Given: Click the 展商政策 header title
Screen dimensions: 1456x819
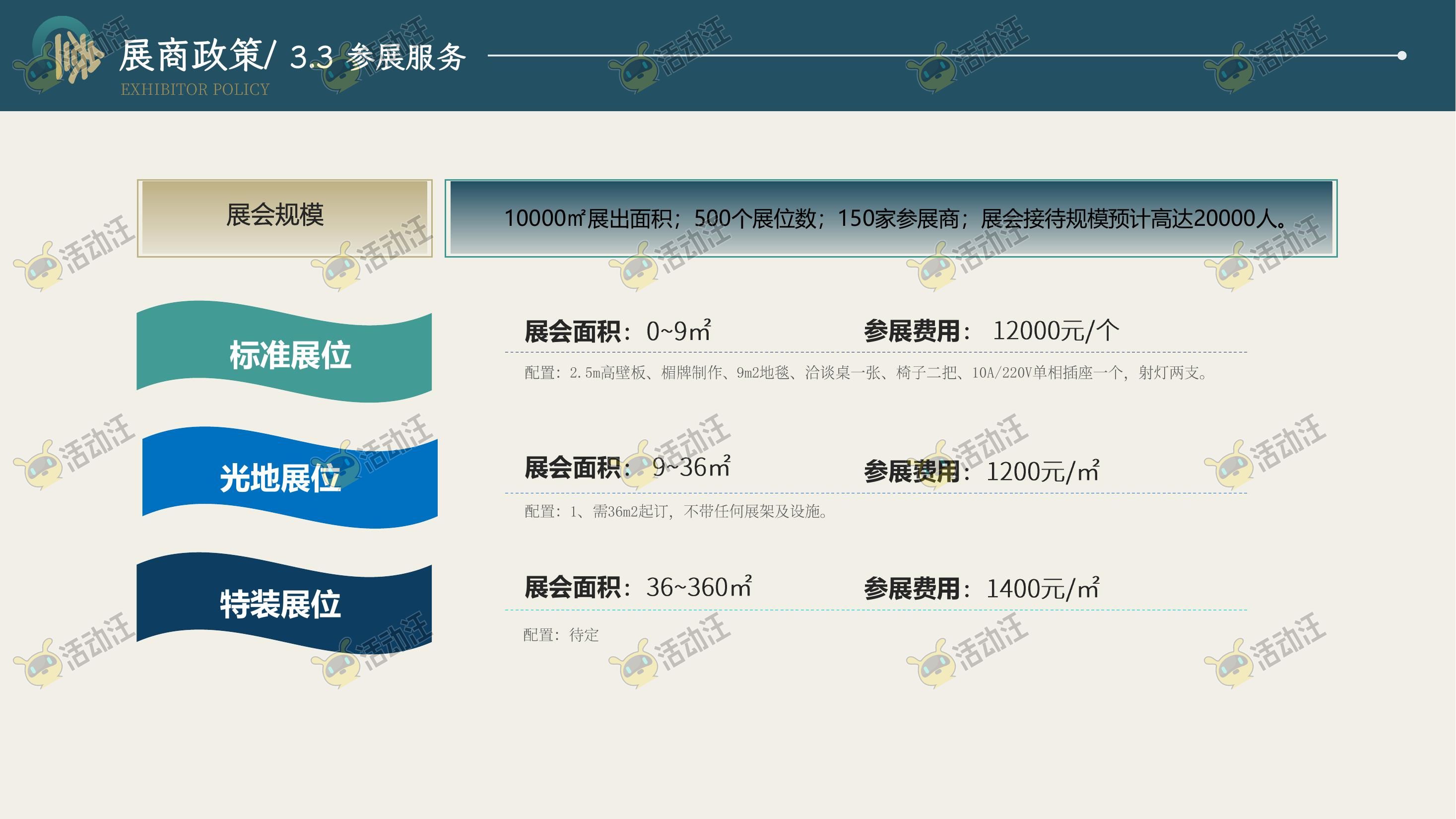Looking at the screenshot, I should pos(192,57).
